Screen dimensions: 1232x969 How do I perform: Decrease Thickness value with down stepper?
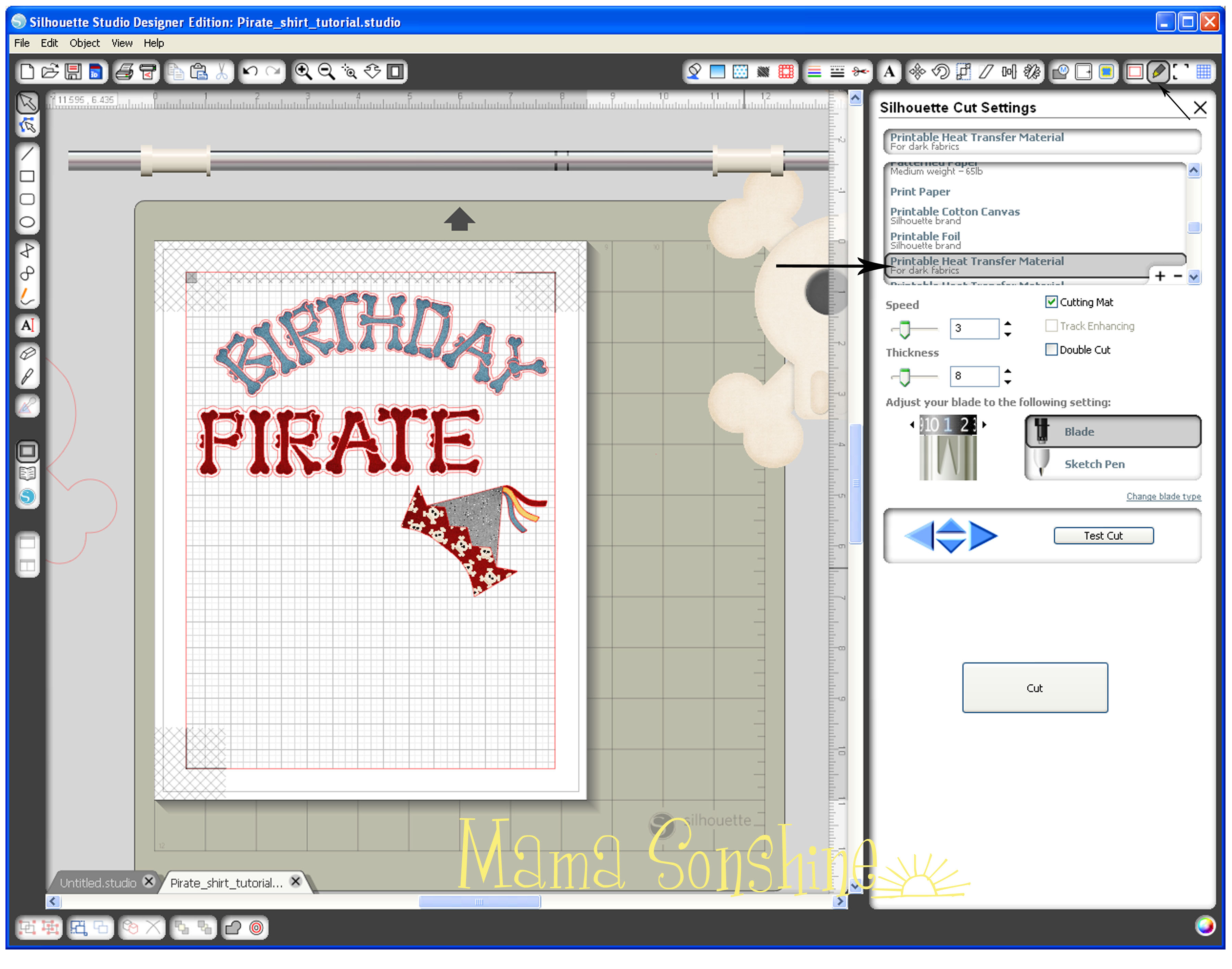pos(1008,382)
